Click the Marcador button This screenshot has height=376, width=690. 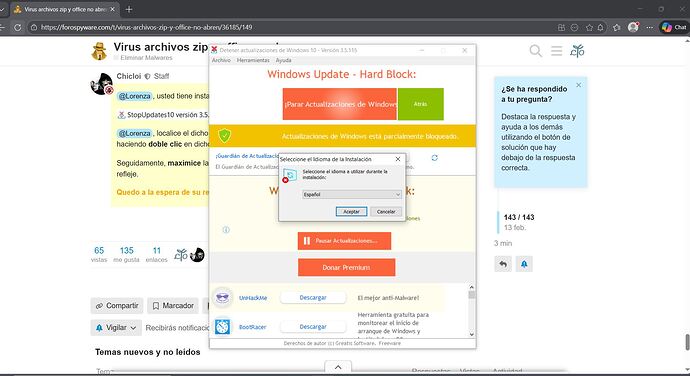tap(173, 306)
